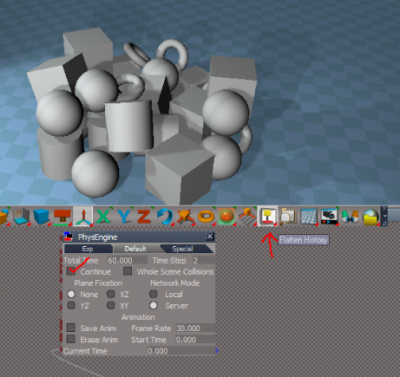Click the orange object on grid icon
The height and width of the screenshot is (377, 400).
tap(247, 216)
